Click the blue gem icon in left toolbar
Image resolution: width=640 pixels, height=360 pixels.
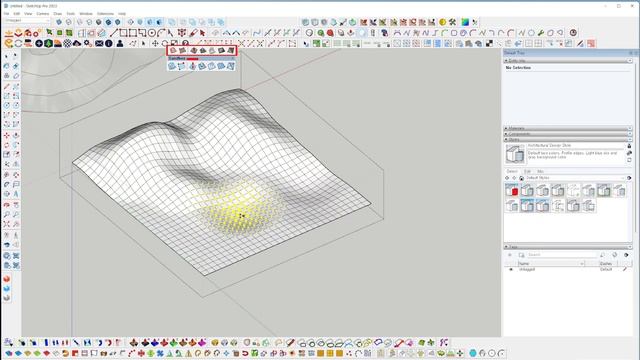tap(7, 289)
